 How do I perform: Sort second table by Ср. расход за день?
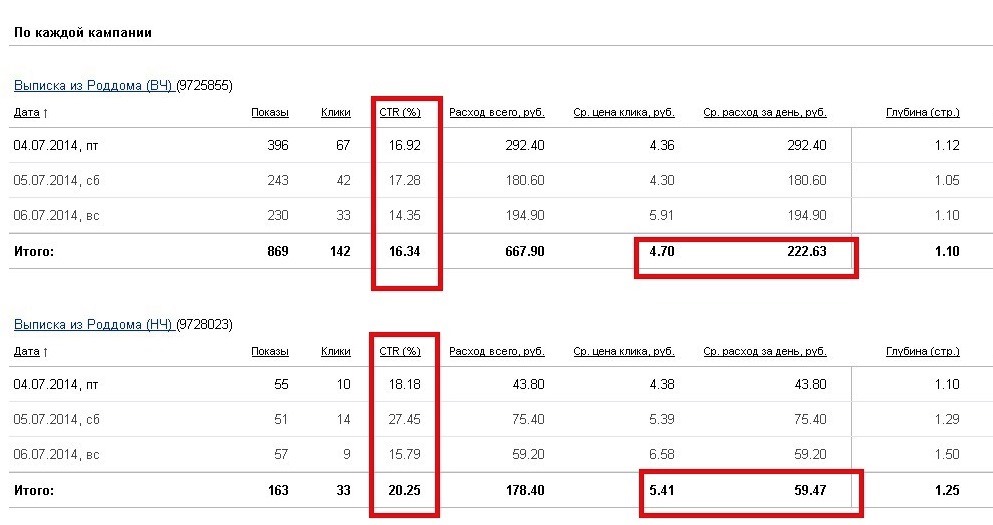pyautogui.click(x=764, y=351)
